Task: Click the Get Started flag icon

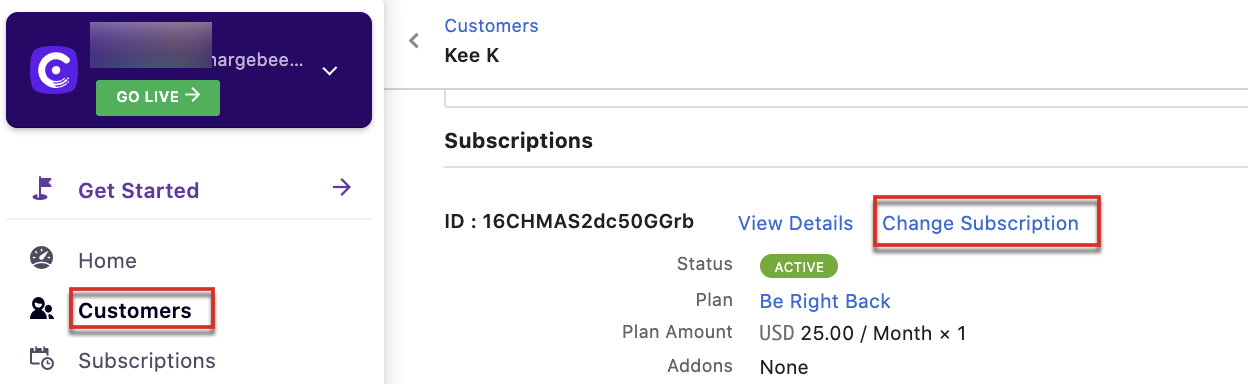Action: 42,189
